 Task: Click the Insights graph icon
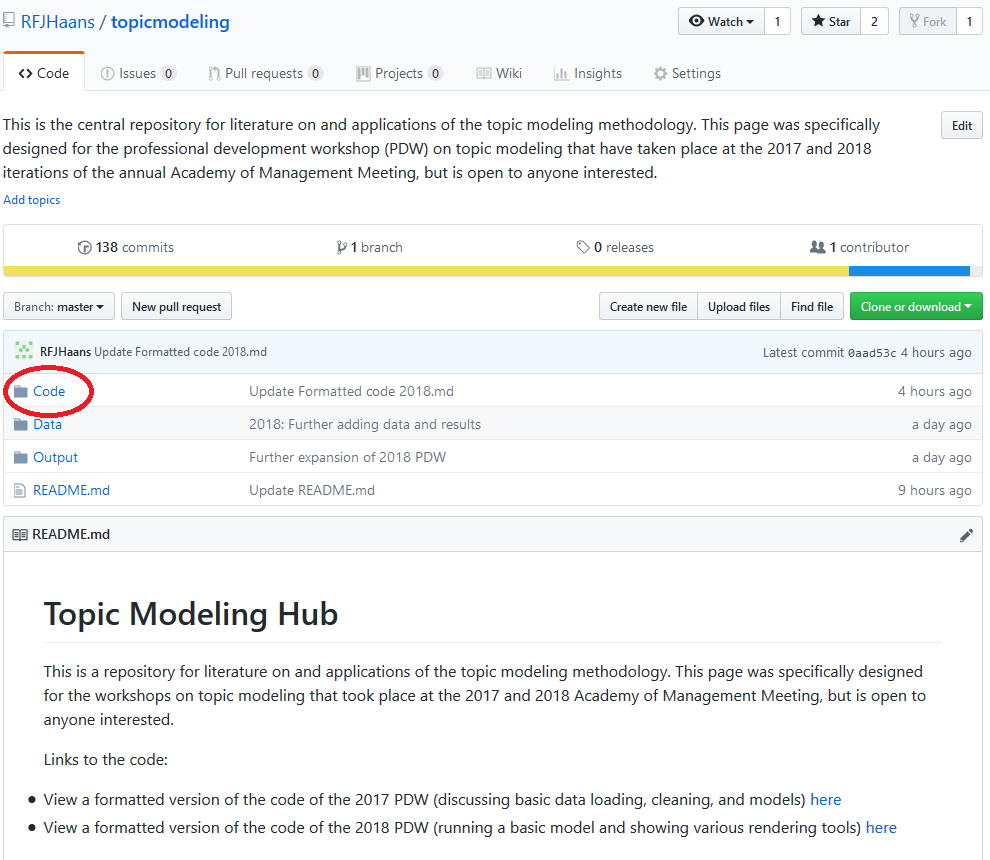pyautogui.click(x=561, y=74)
